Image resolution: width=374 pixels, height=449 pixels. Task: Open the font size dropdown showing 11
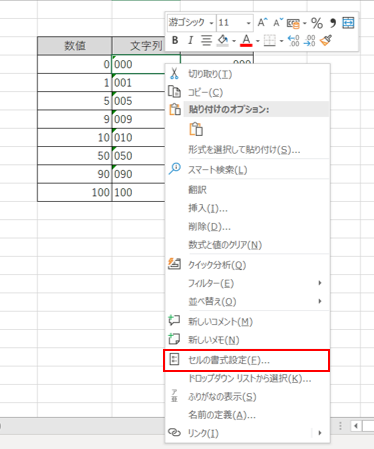pos(248,23)
